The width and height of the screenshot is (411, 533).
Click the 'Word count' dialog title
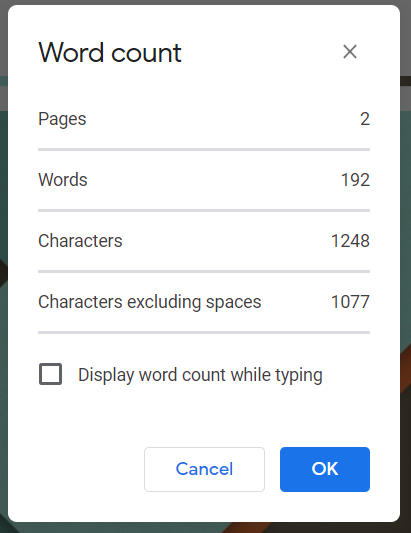(x=110, y=53)
